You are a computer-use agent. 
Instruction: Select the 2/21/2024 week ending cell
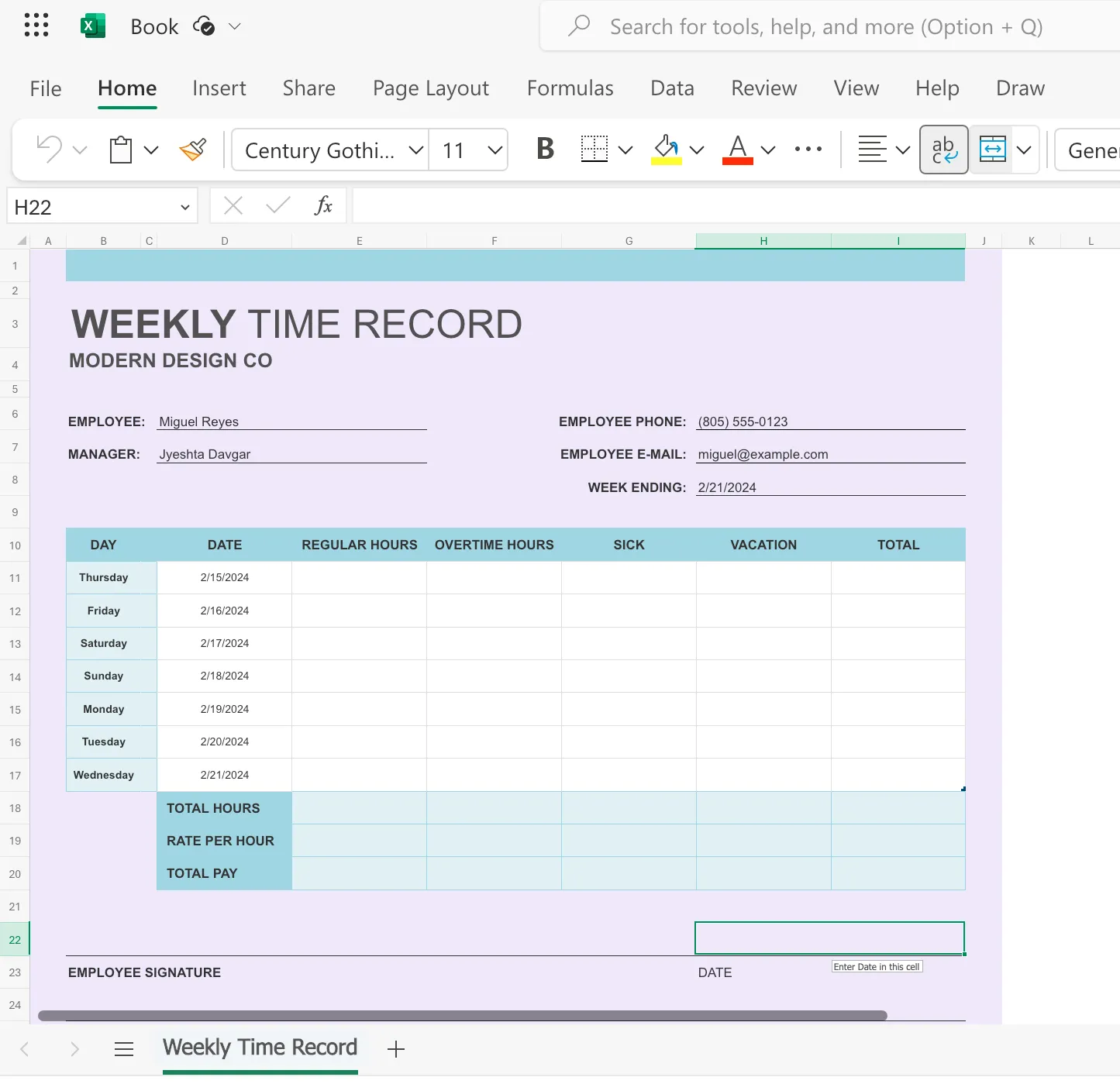(x=831, y=487)
